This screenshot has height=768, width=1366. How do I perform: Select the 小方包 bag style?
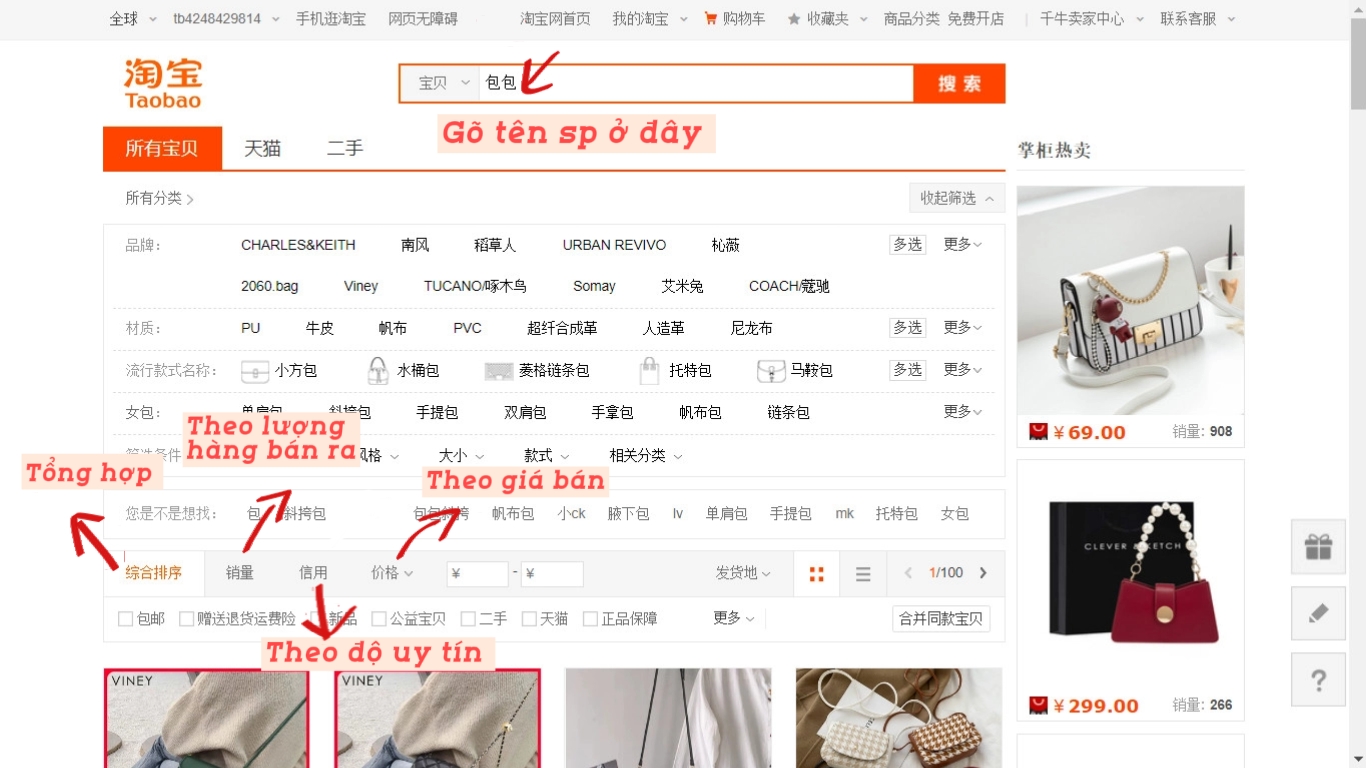click(x=279, y=371)
